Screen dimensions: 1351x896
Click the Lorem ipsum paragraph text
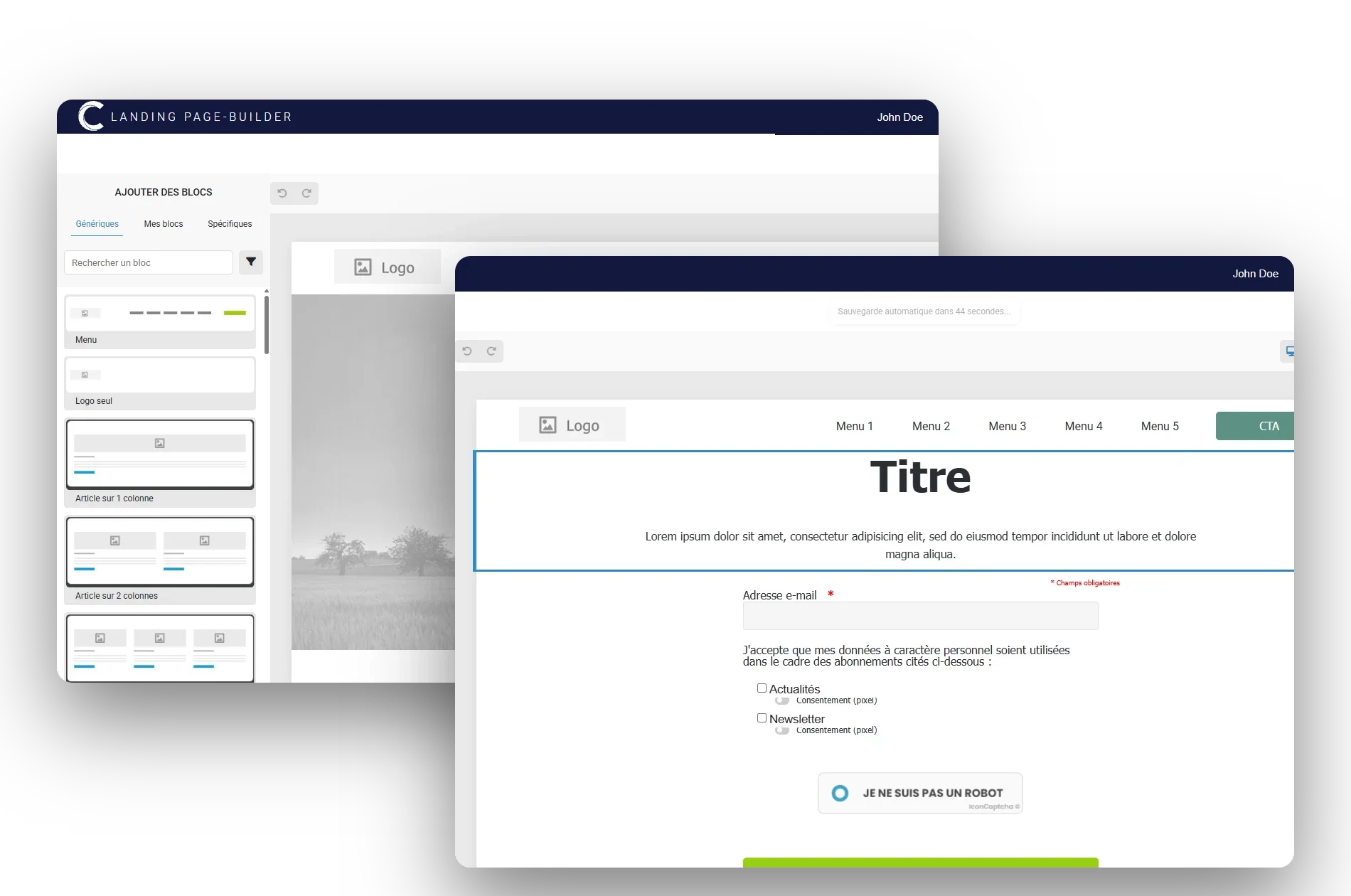tap(921, 545)
